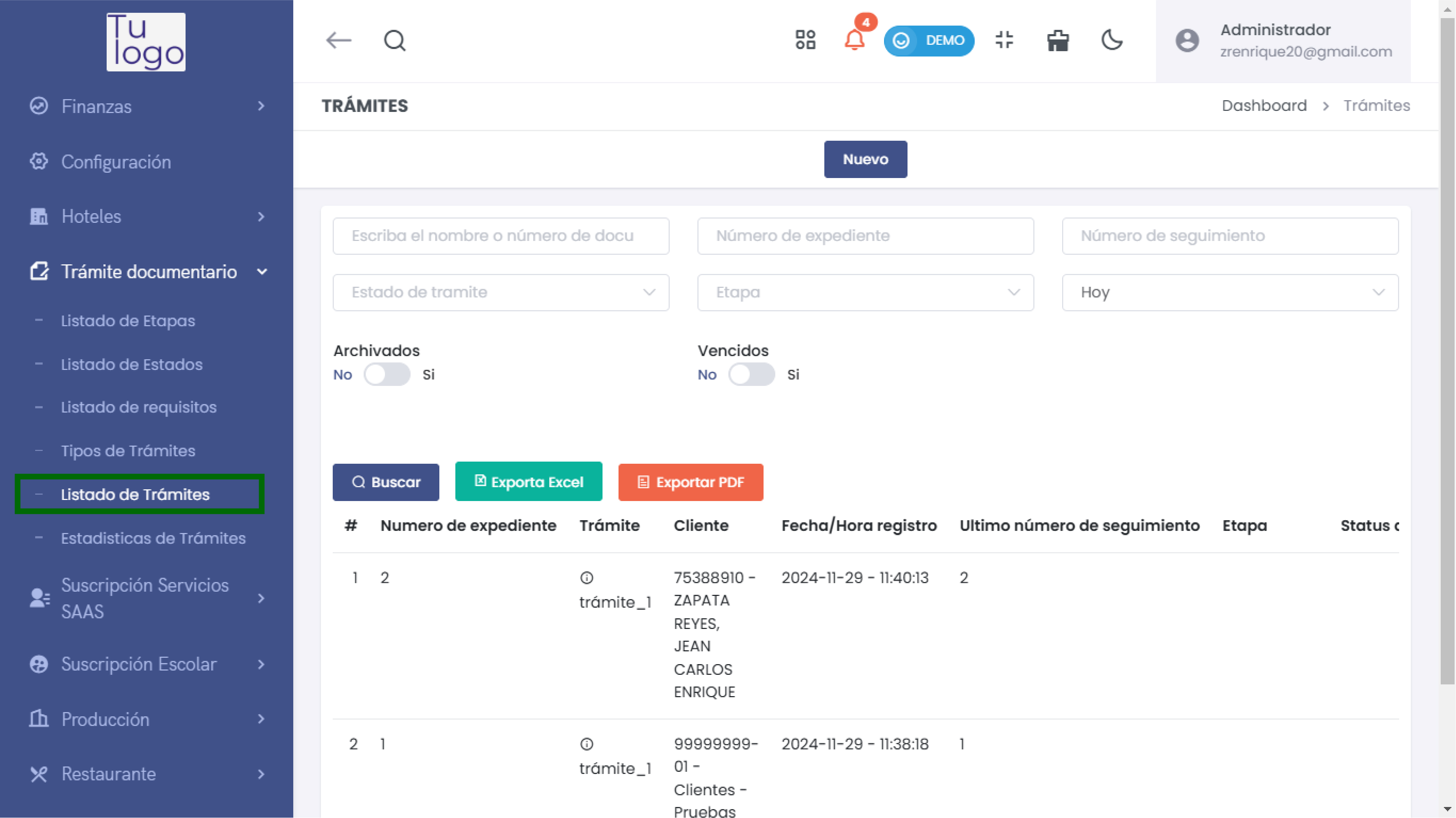Viewport: 1456px width, 818px height.
Task: Click the exit fullscreen icon
Action: [x=1005, y=40]
